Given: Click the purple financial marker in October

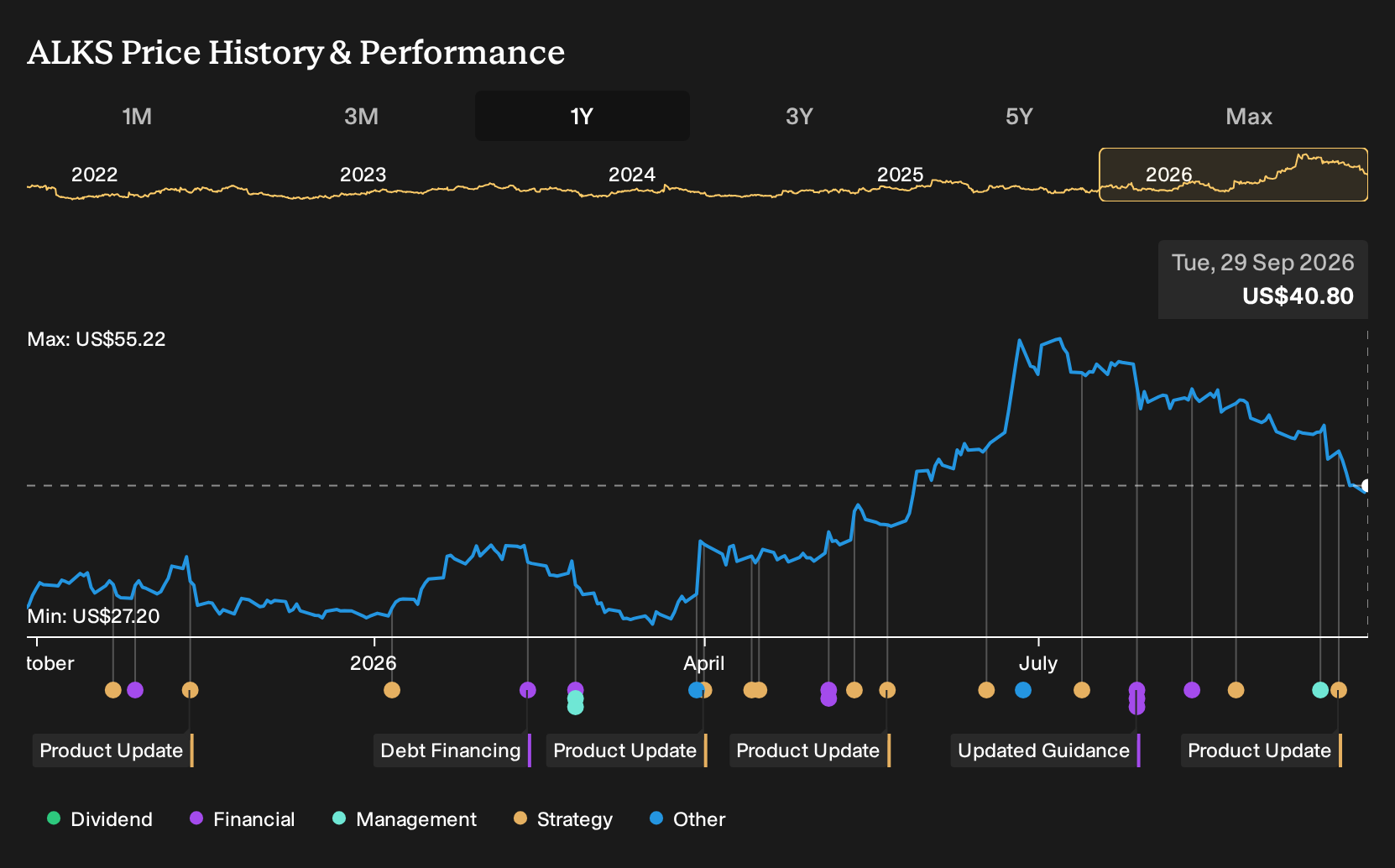Looking at the screenshot, I should [x=135, y=690].
